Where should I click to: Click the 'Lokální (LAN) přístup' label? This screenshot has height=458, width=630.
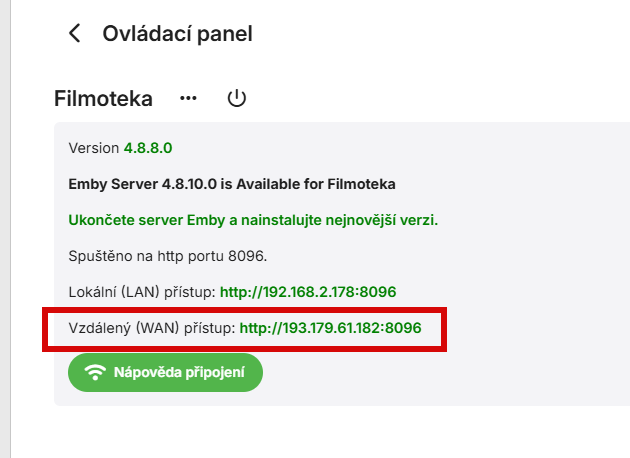[141, 292]
